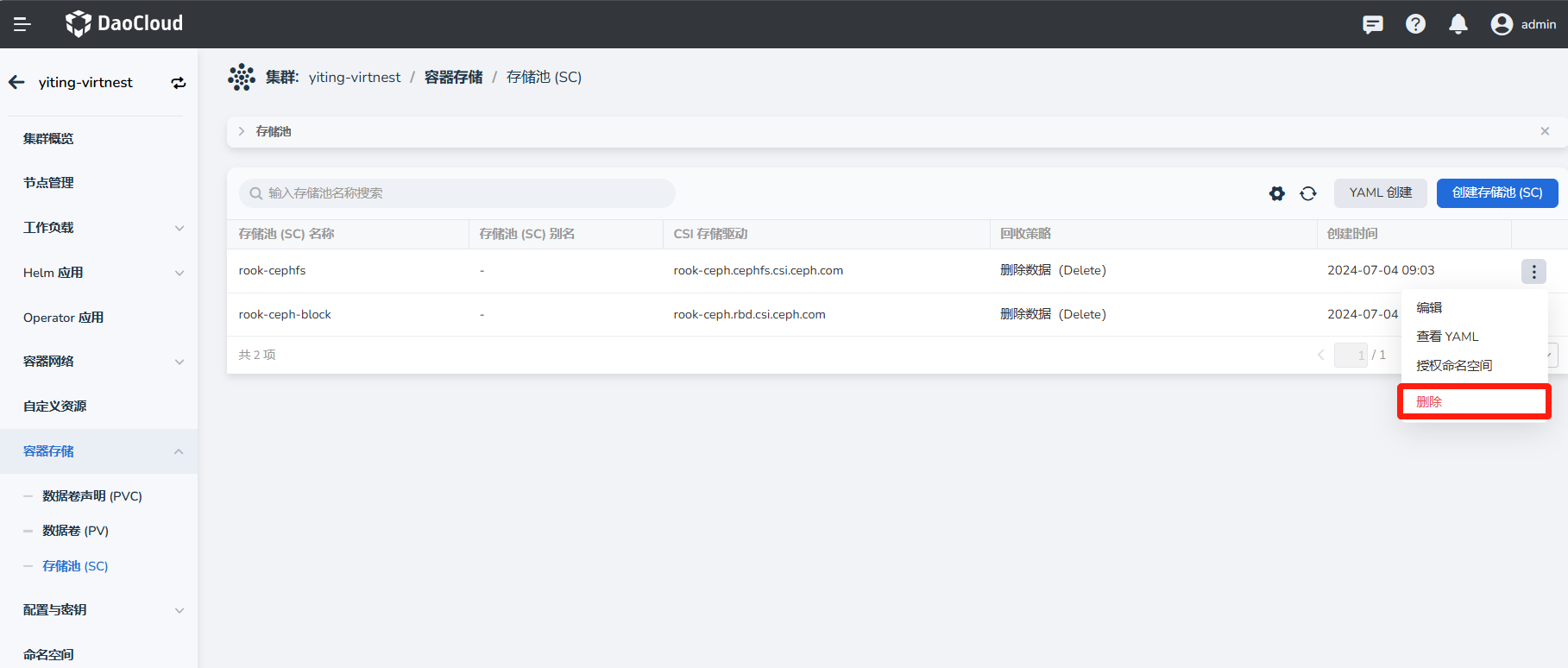
Task: Focus the storage pool name search field
Action: tap(457, 193)
